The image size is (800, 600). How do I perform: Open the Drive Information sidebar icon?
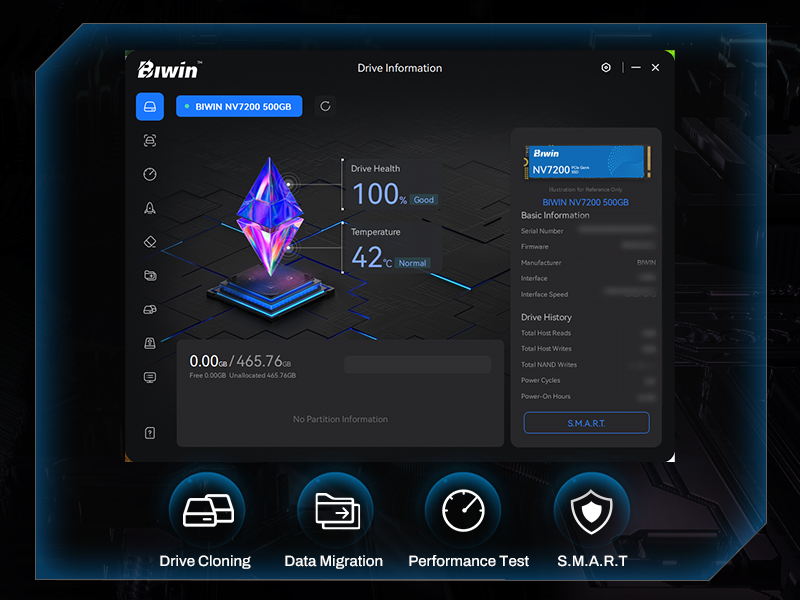click(x=150, y=107)
